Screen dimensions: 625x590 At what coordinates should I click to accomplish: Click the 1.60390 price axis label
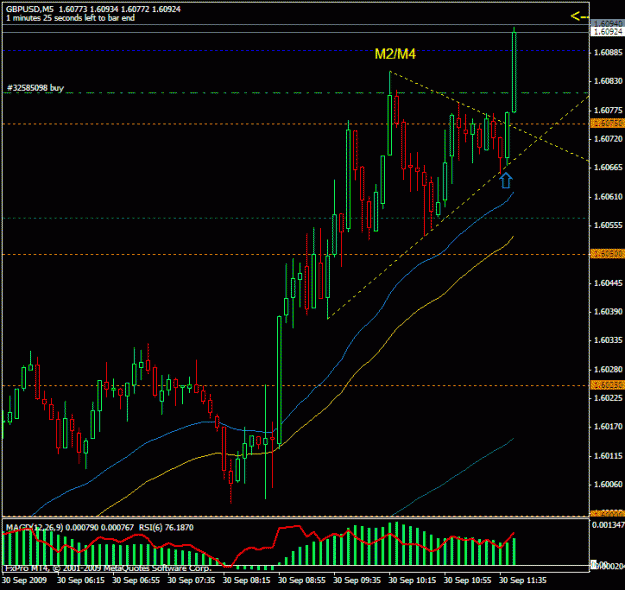pos(608,312)
